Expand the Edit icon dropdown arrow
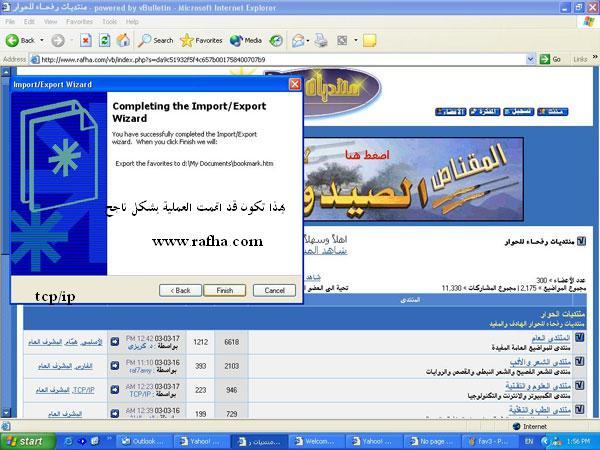 click(355, 40)
